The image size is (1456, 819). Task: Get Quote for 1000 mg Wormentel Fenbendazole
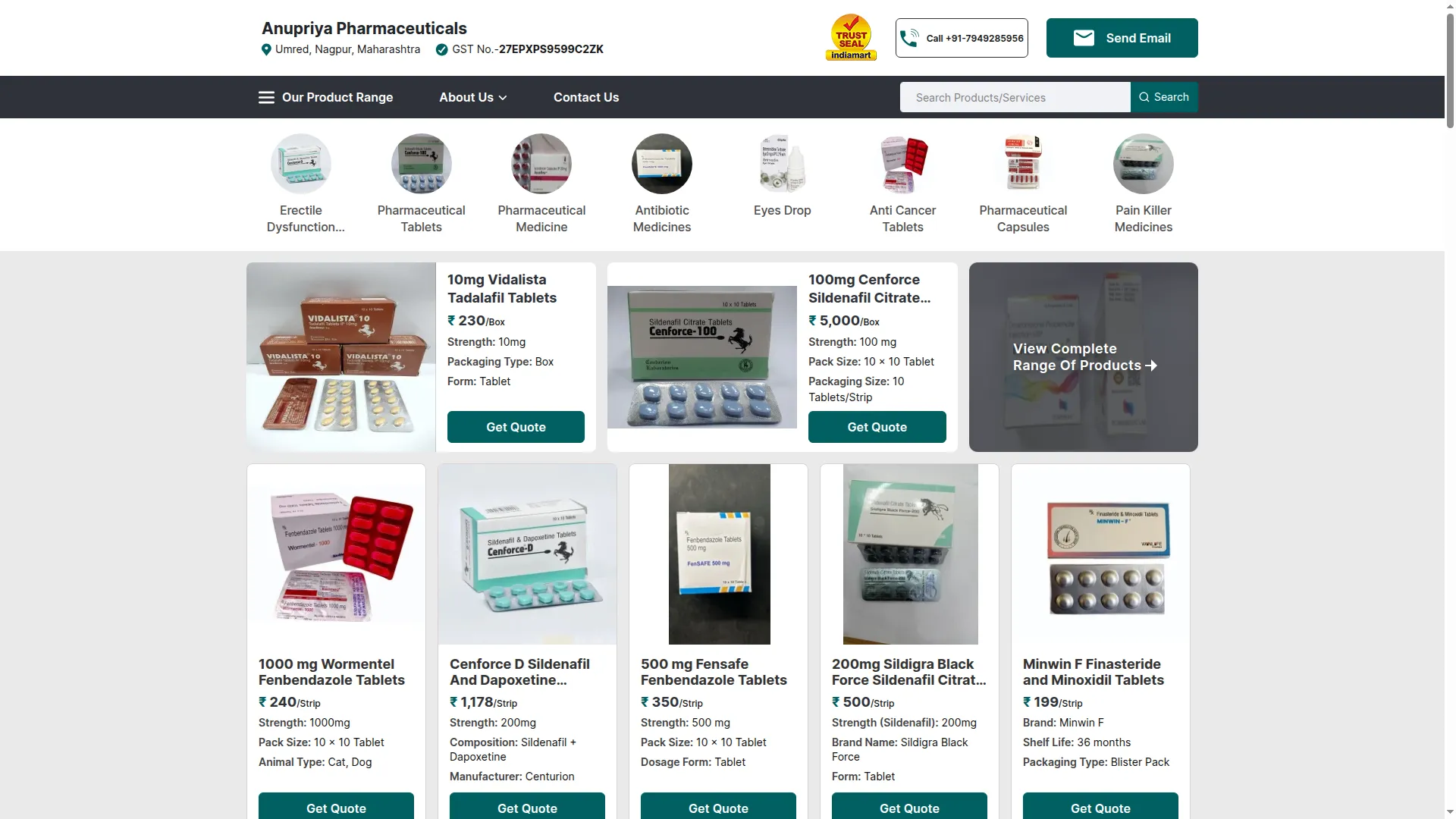click(336, 806)
